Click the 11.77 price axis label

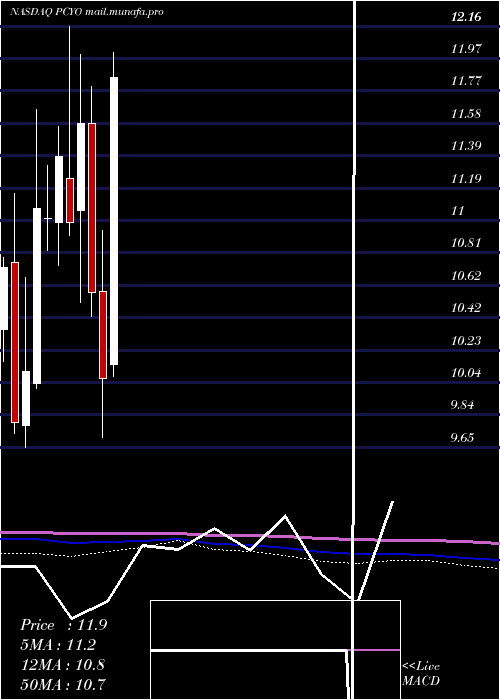[466, 81]
